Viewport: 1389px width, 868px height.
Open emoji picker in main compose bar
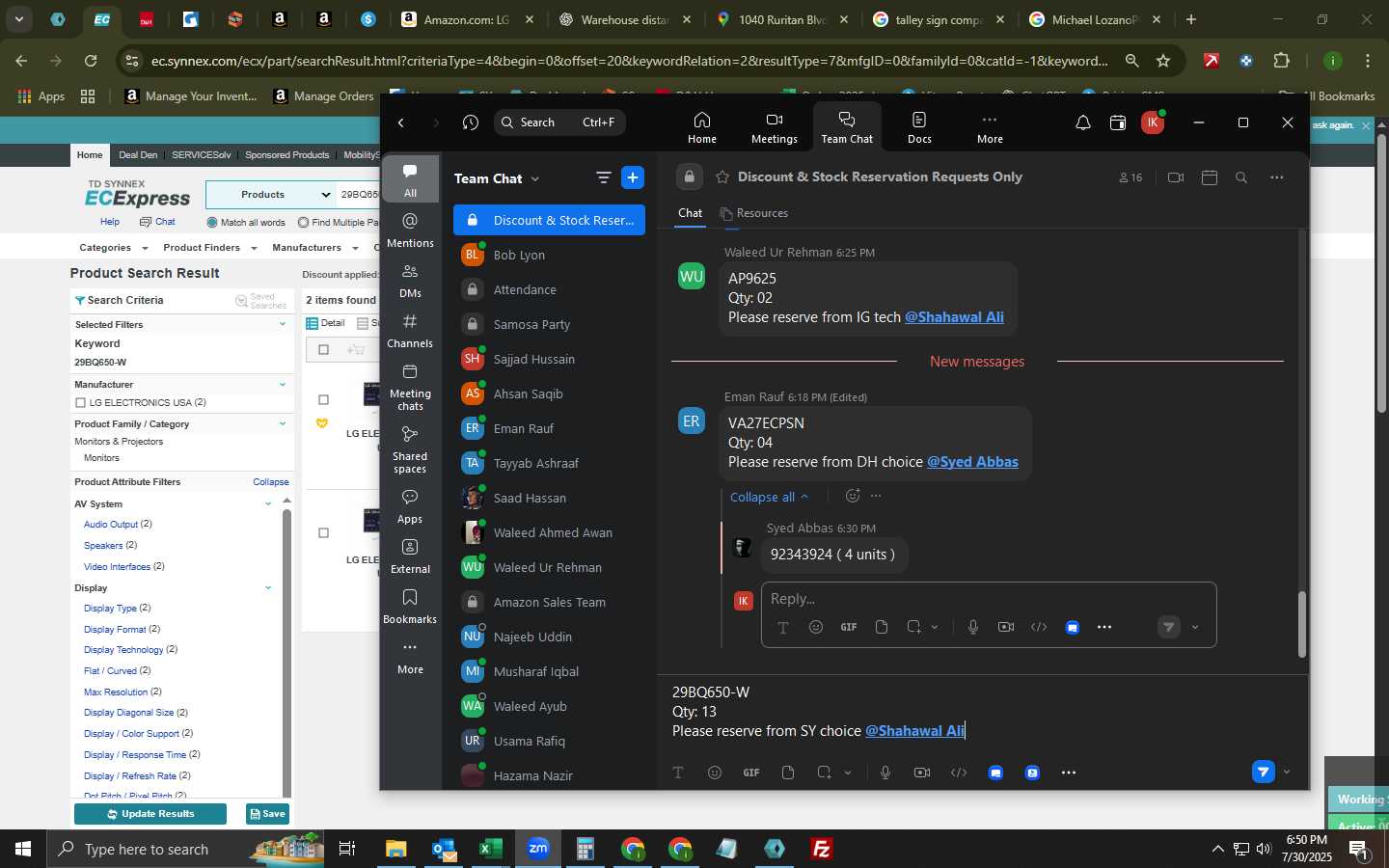(x=715, y=773)
